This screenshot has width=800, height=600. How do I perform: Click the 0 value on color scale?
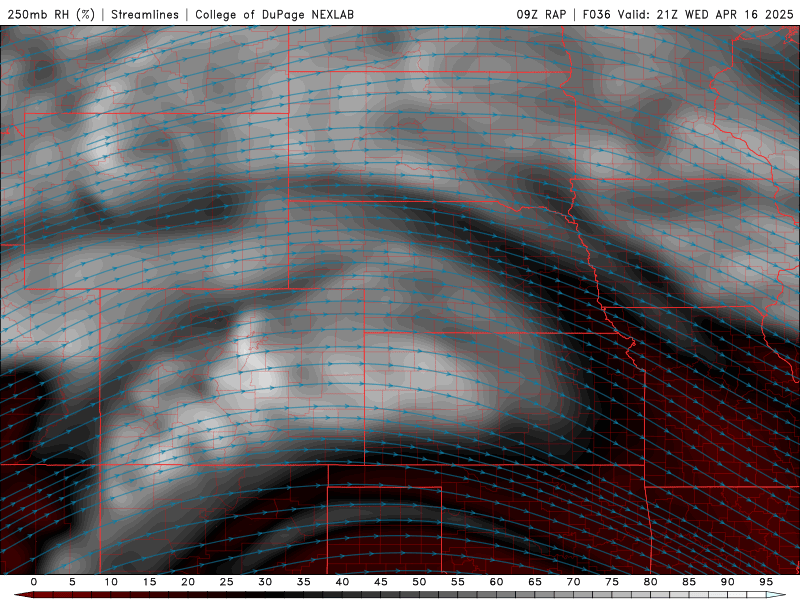34,582
